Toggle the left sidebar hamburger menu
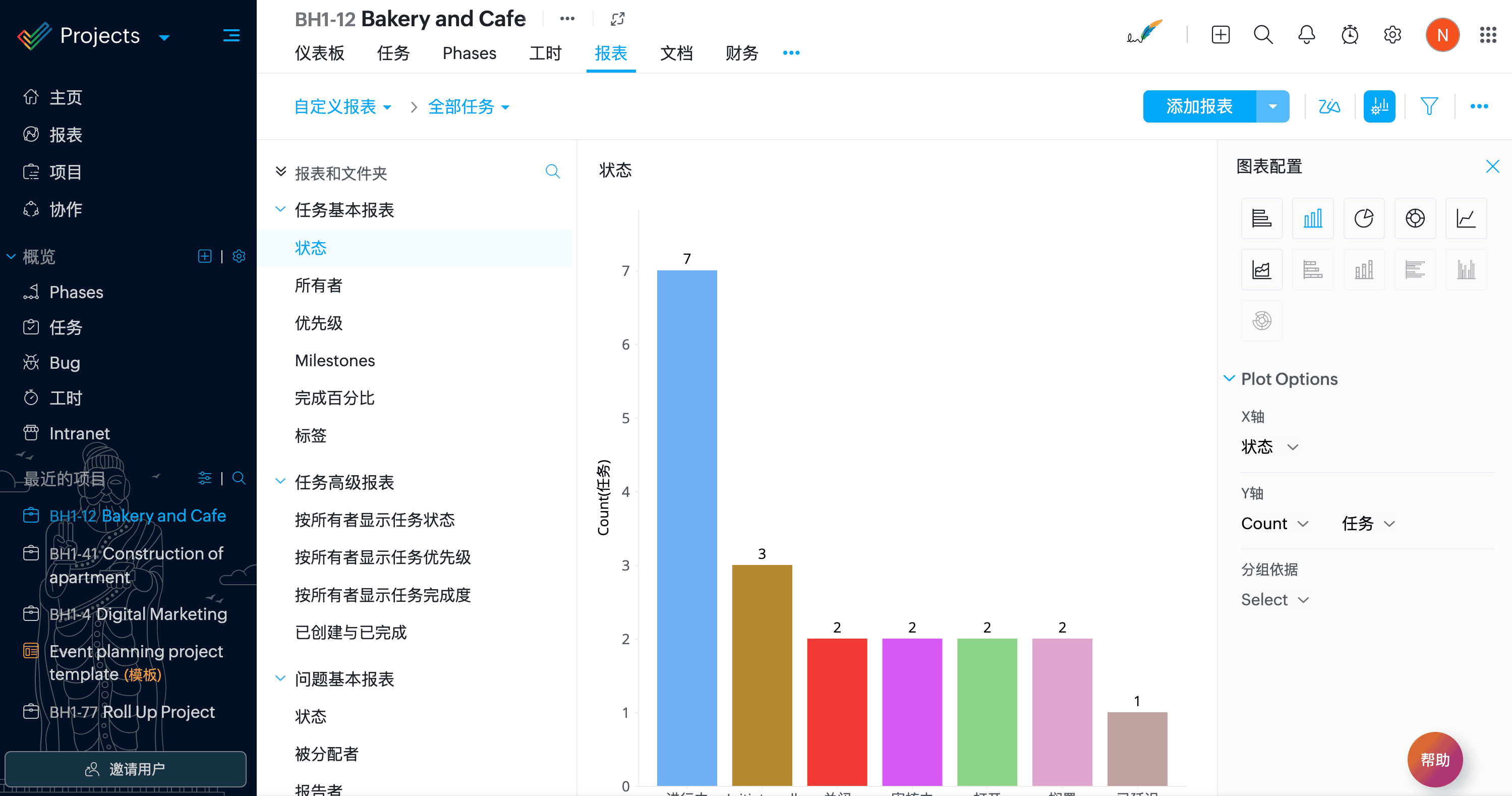Image resolution: width=1512 pixels, height=796 pixels. pyautogui.click(x=231, y=36)
